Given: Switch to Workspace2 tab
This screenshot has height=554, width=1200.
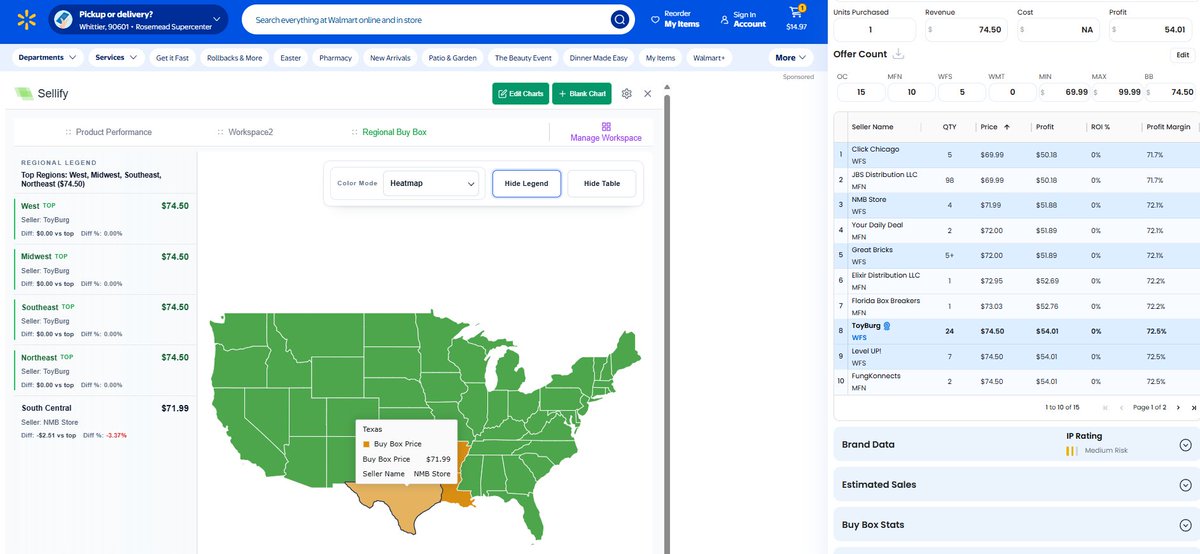Looking at the screenshot, I should (250, 132).
